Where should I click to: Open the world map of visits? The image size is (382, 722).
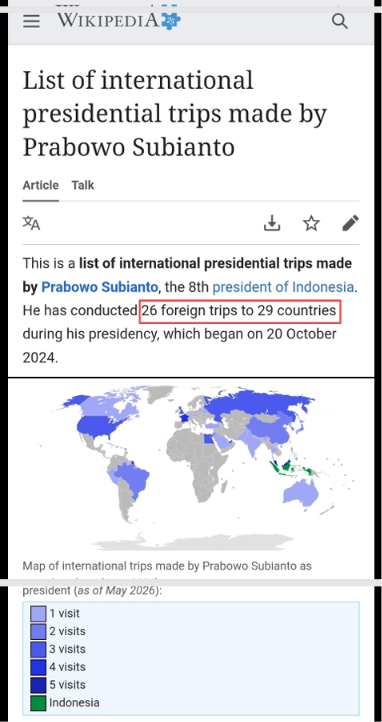pyautogui.click(x=191, y=467)
